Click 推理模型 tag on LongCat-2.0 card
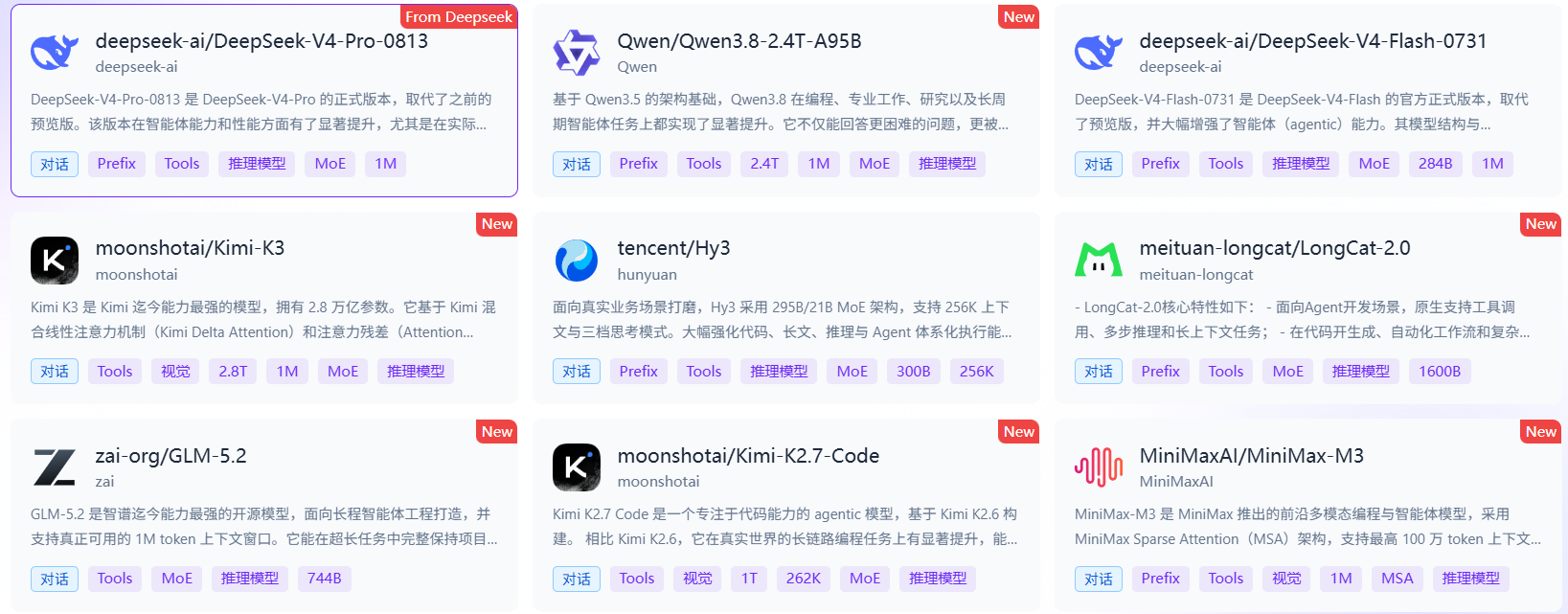 (1361, 372)
